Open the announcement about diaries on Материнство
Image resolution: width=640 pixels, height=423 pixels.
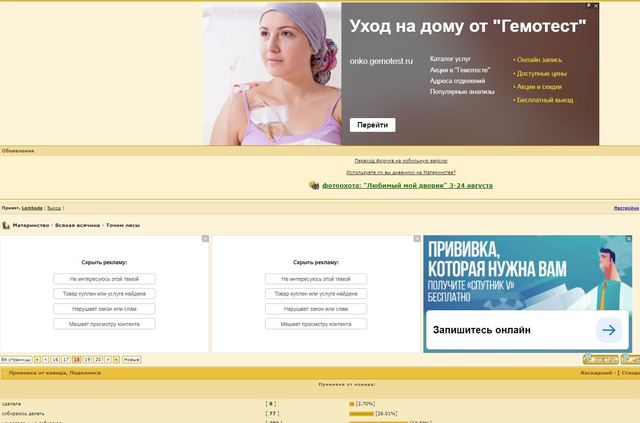pyautogui.click(x=401, y=173)
